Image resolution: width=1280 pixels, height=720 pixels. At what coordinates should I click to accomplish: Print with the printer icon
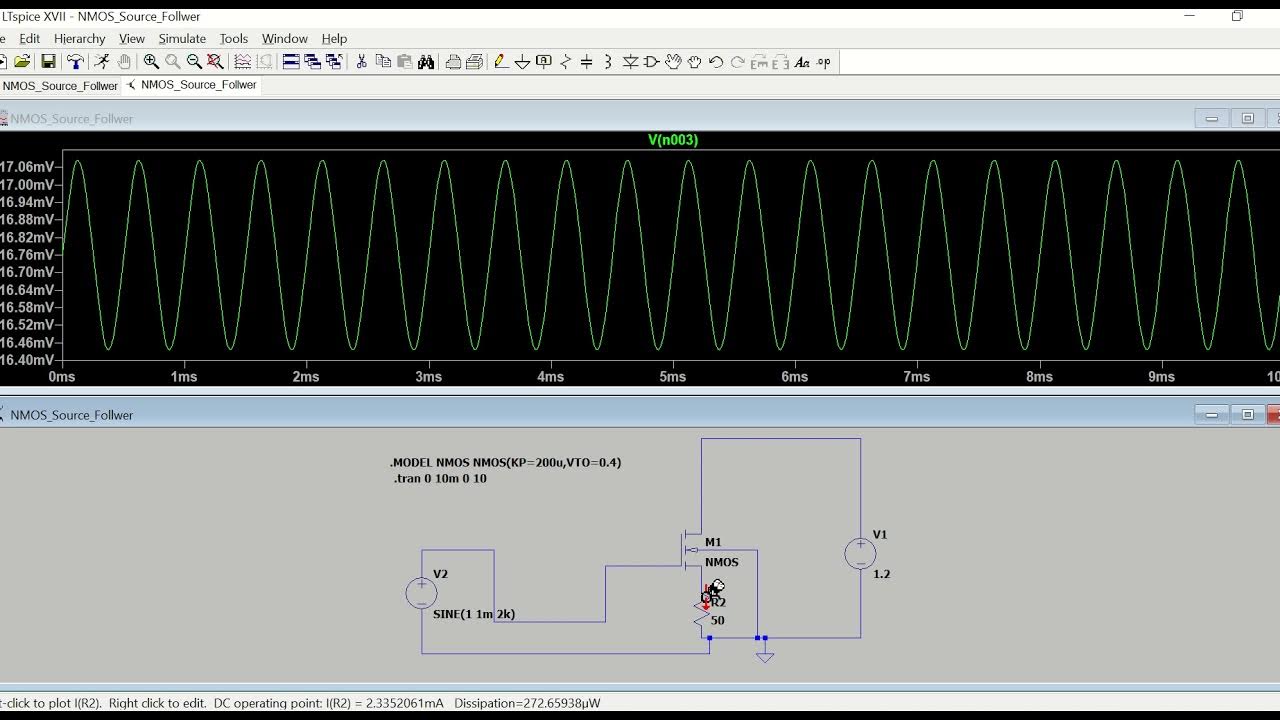tap(474, 62)
